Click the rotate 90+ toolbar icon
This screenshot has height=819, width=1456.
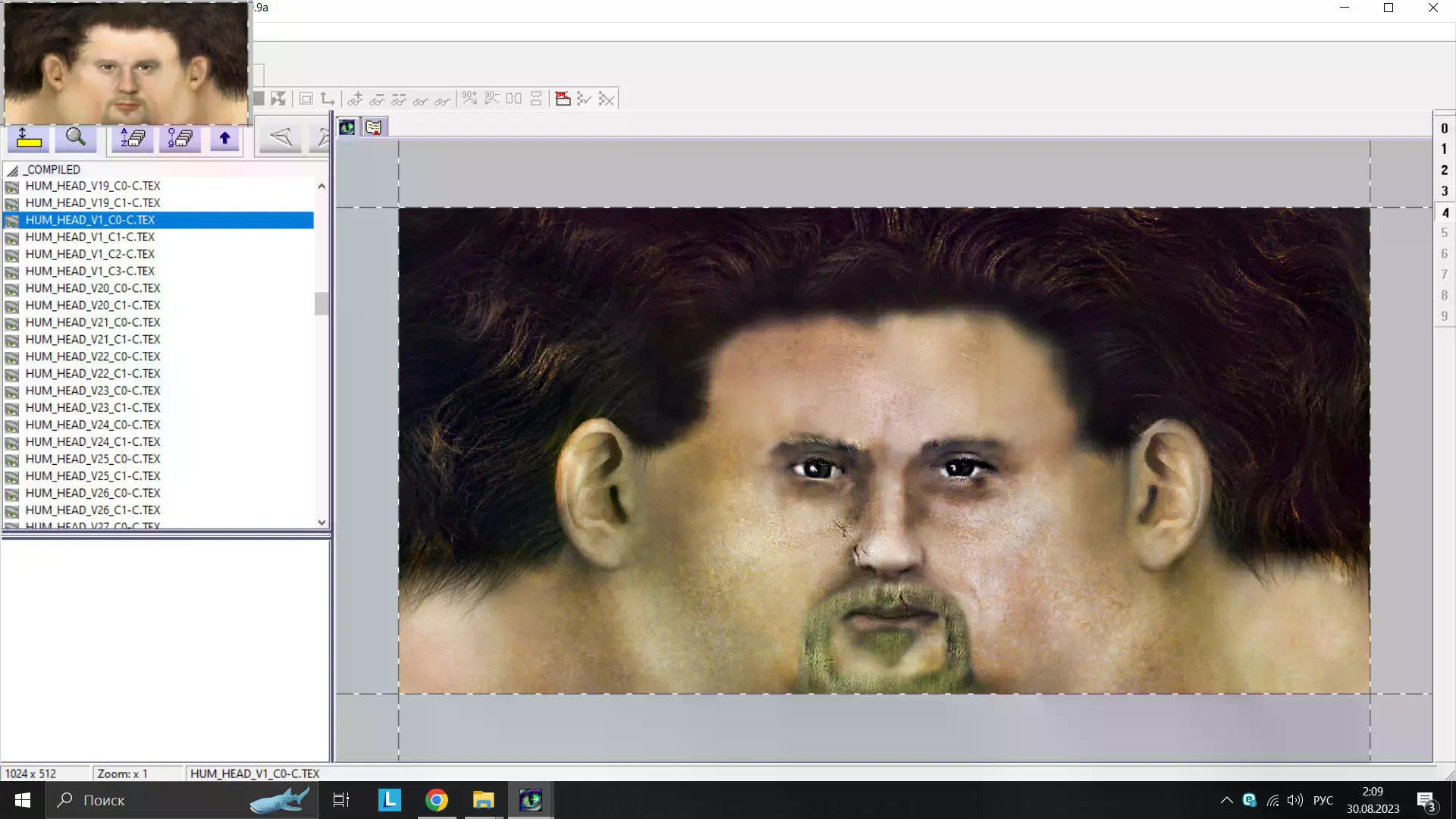pyautogui.click(x=470, y=99)
